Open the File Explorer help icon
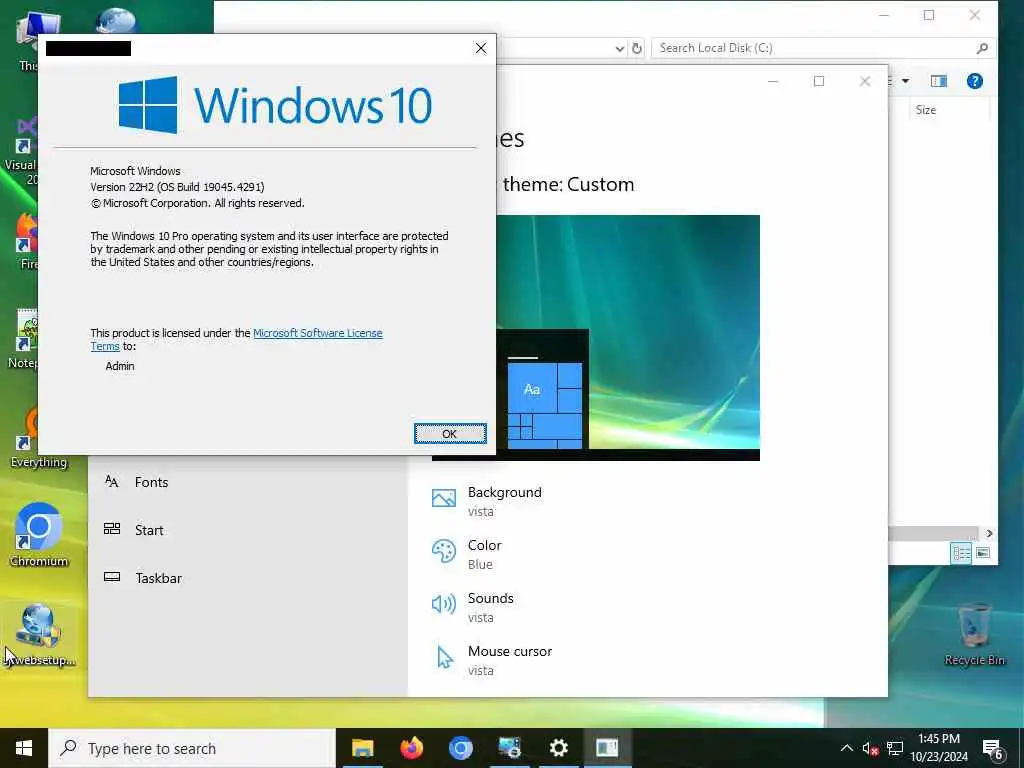This screenshot has height=768, width=1024. (974, 81)
